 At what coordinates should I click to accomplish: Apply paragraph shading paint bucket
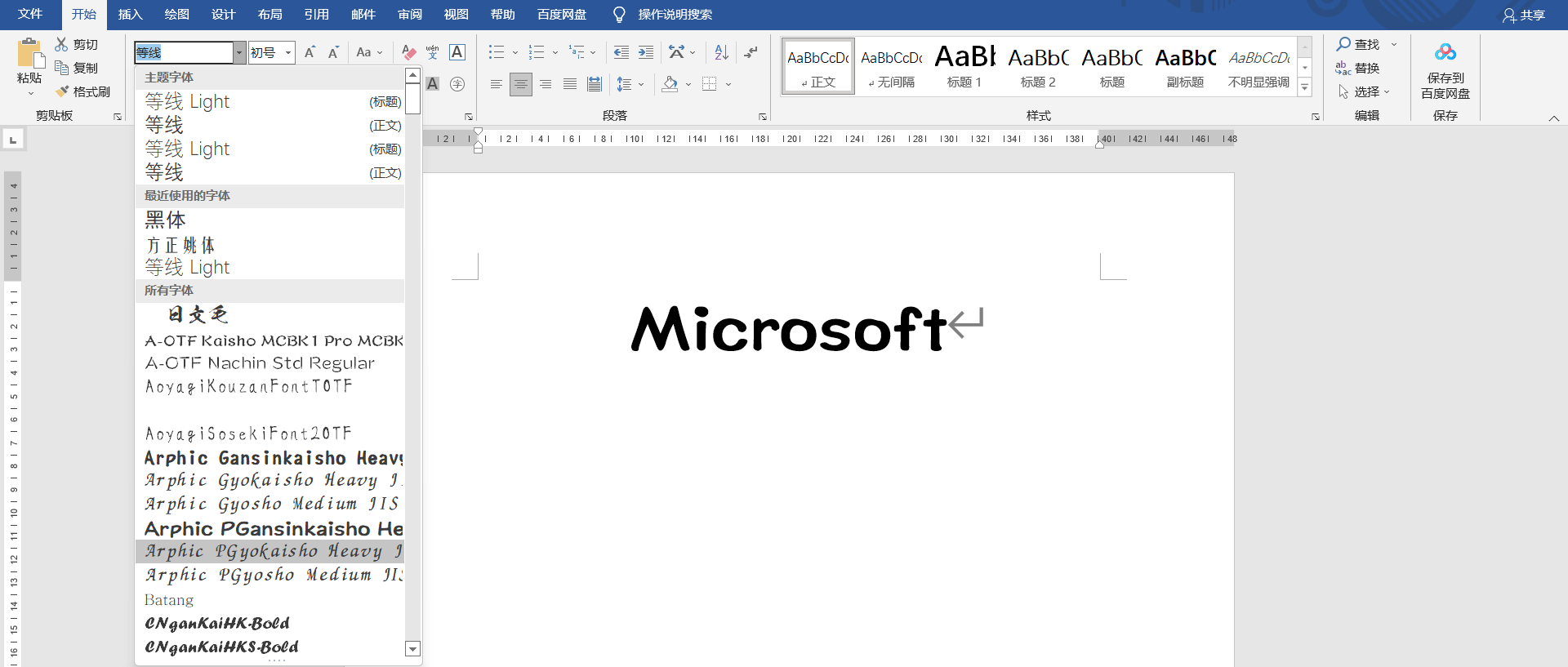(x=670, y=83)
